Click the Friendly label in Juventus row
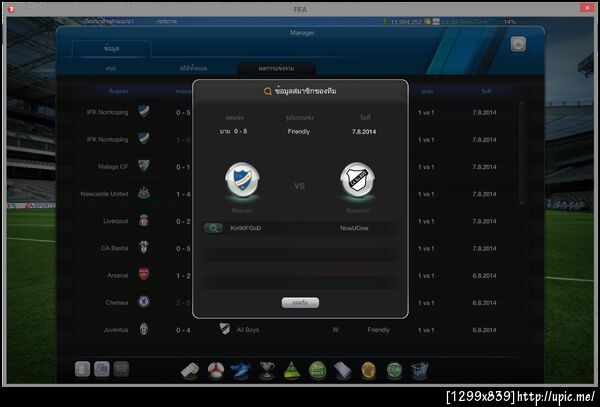This screenshot has width=600, height=407. 378,330
